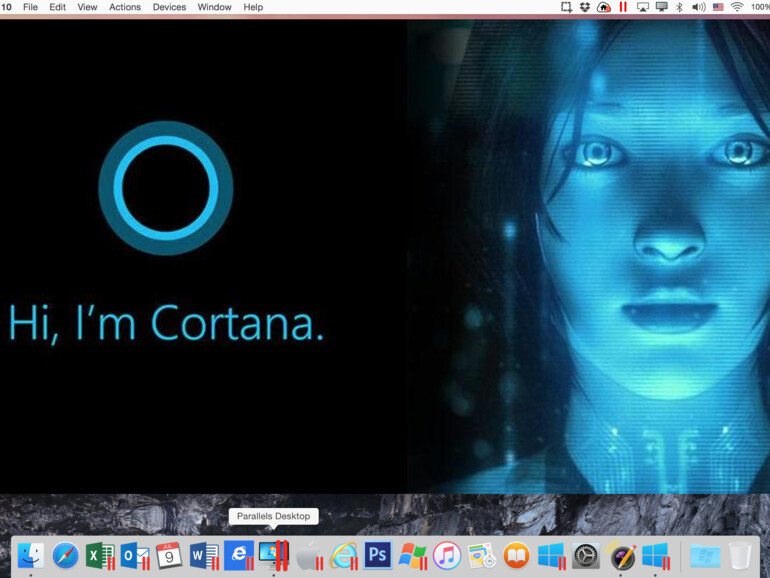Screen dimensions: 770x578
Task: Click the cloud with house menu bar icon
Action: pyautogui.click(x=604, y=7)
